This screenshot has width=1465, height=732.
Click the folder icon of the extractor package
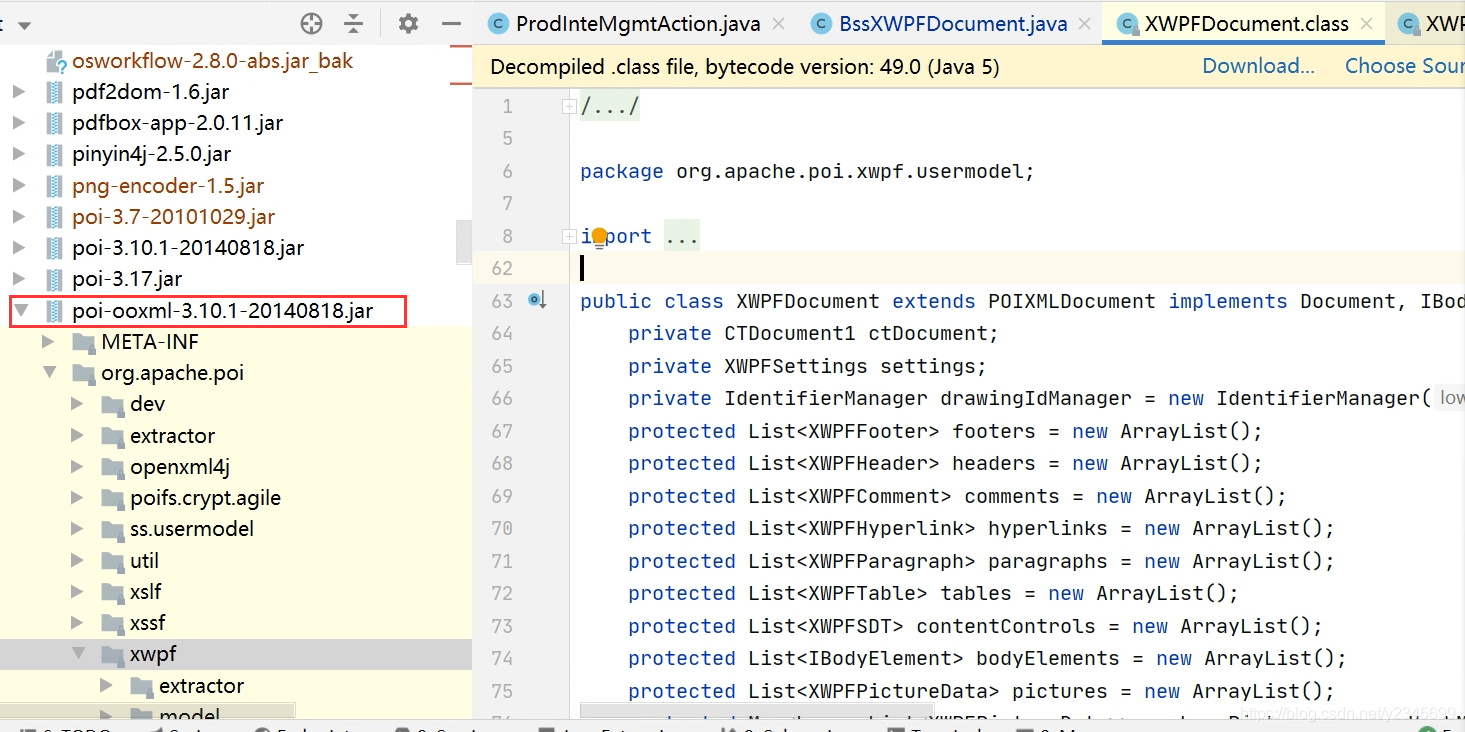(x=110, y=436)
